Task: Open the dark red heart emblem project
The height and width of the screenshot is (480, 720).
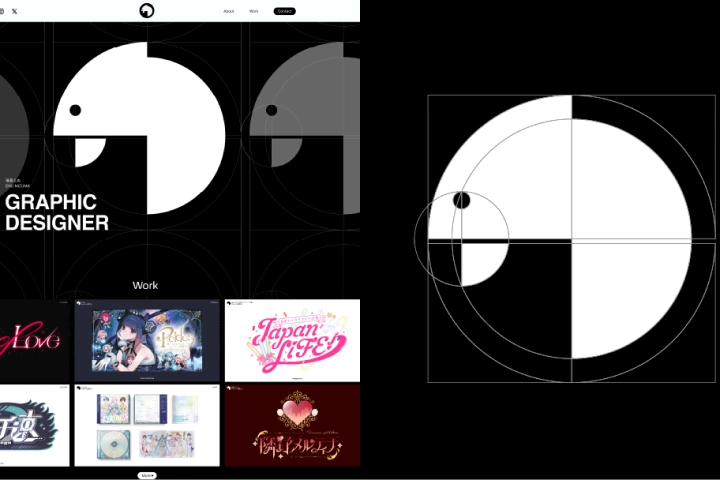Action: point(292,425)
